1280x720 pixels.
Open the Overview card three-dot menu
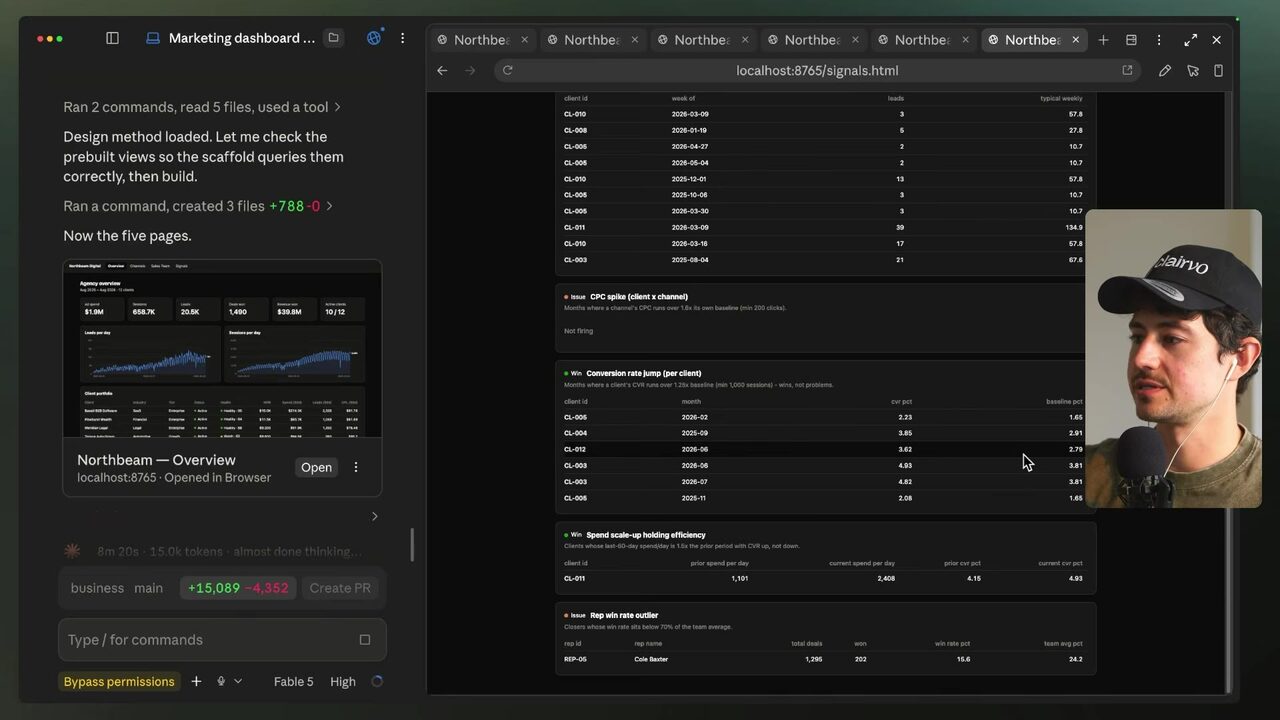click(356, 467)
